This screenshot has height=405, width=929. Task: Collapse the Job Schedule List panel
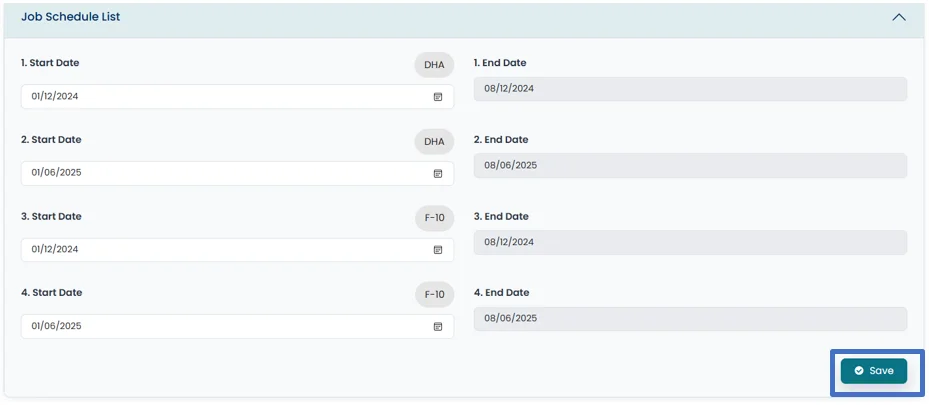898,17
